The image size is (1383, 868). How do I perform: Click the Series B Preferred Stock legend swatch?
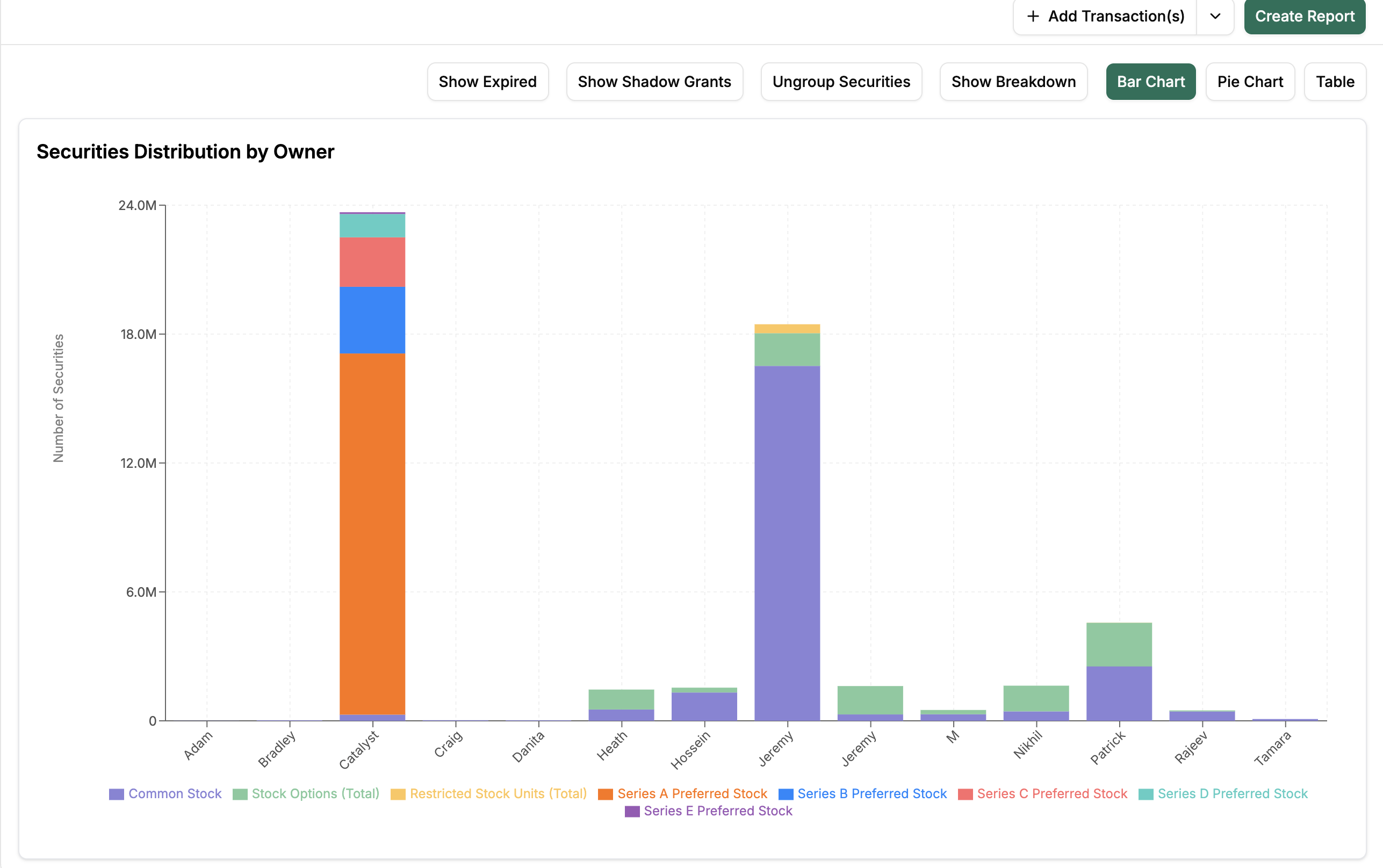786,794
